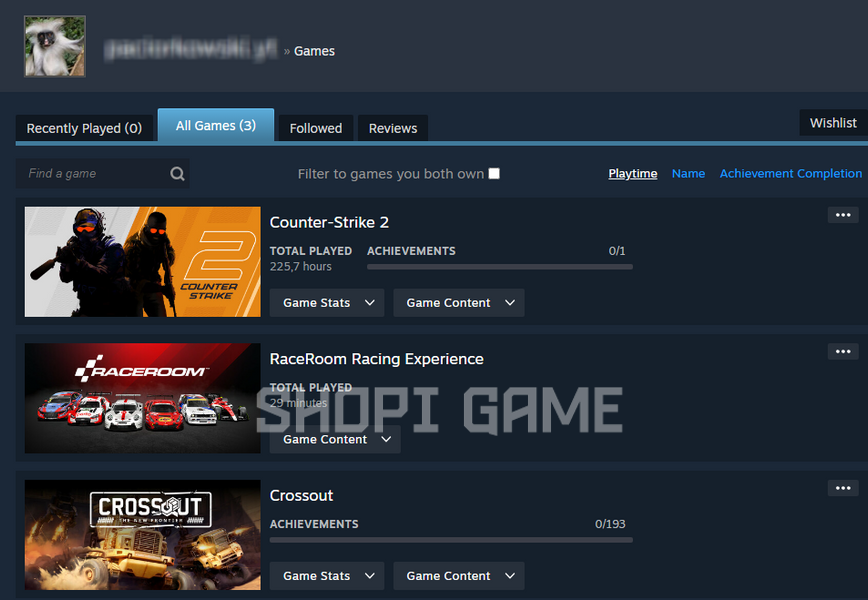Open the profile avatar picture
This screenshot has width=868, height=600.
point(55,46)
